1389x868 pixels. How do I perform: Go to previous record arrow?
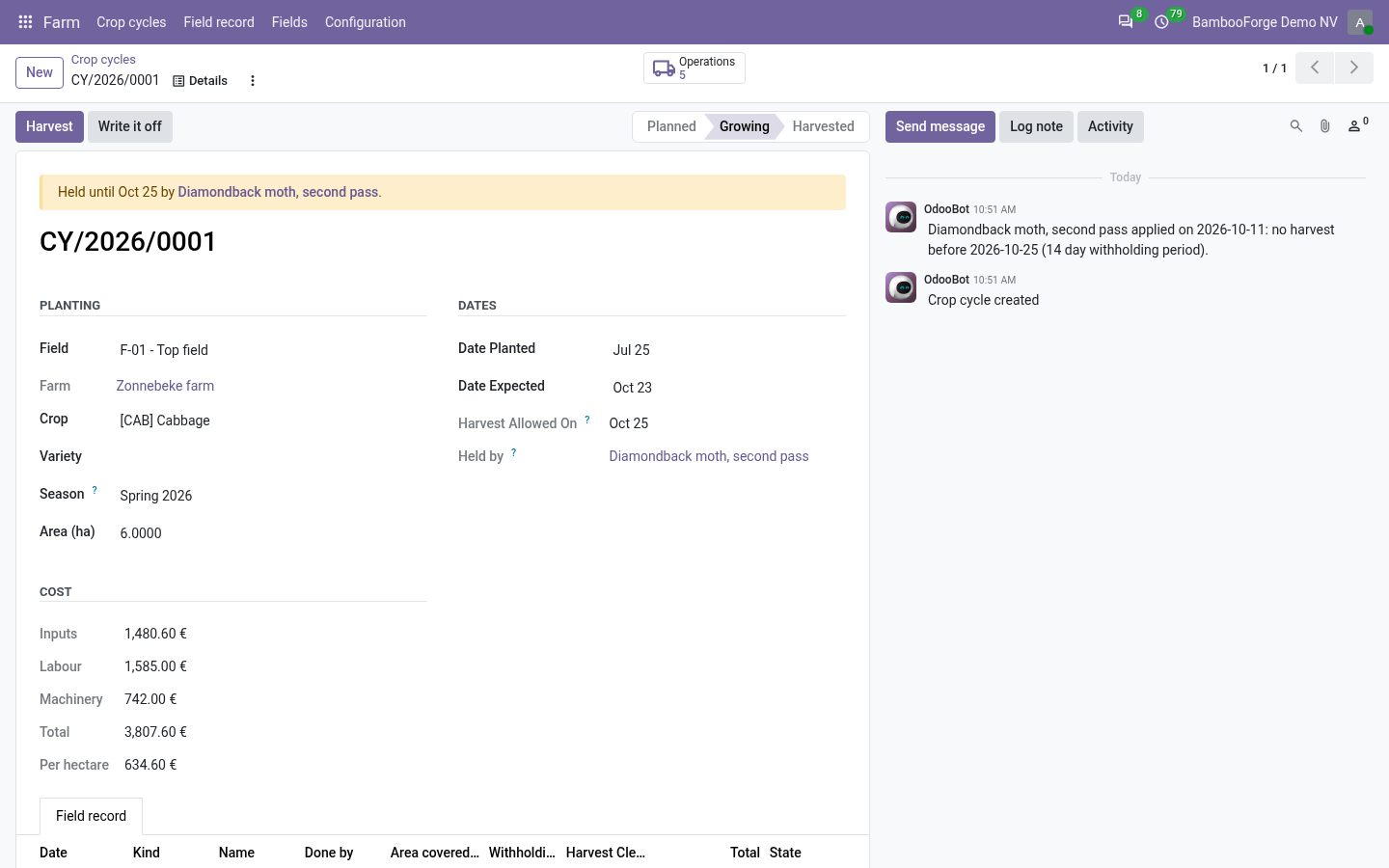click(1315, 68)
